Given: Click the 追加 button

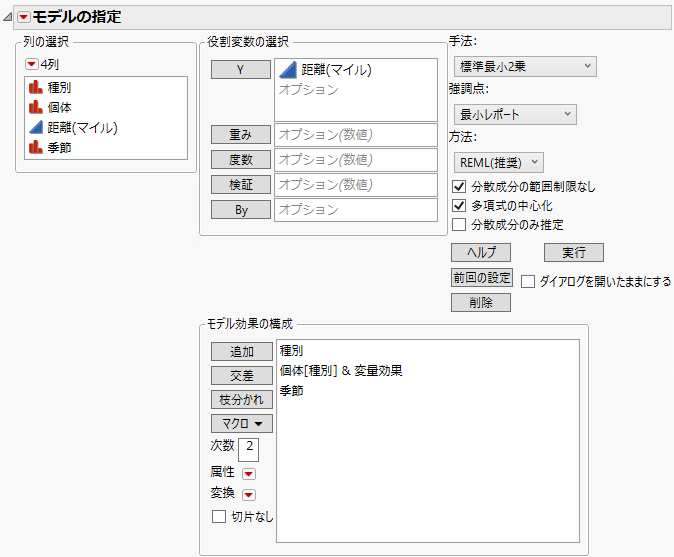Looking at the screenshot, I should click(241, 352).
